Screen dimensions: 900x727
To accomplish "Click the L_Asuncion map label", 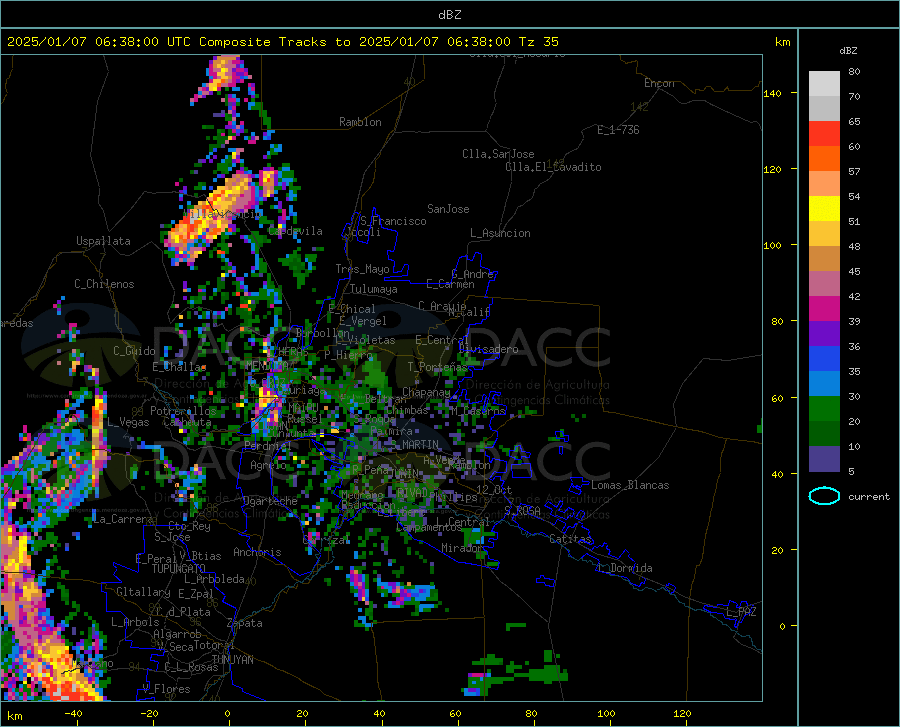I will [x=500, y=233].
